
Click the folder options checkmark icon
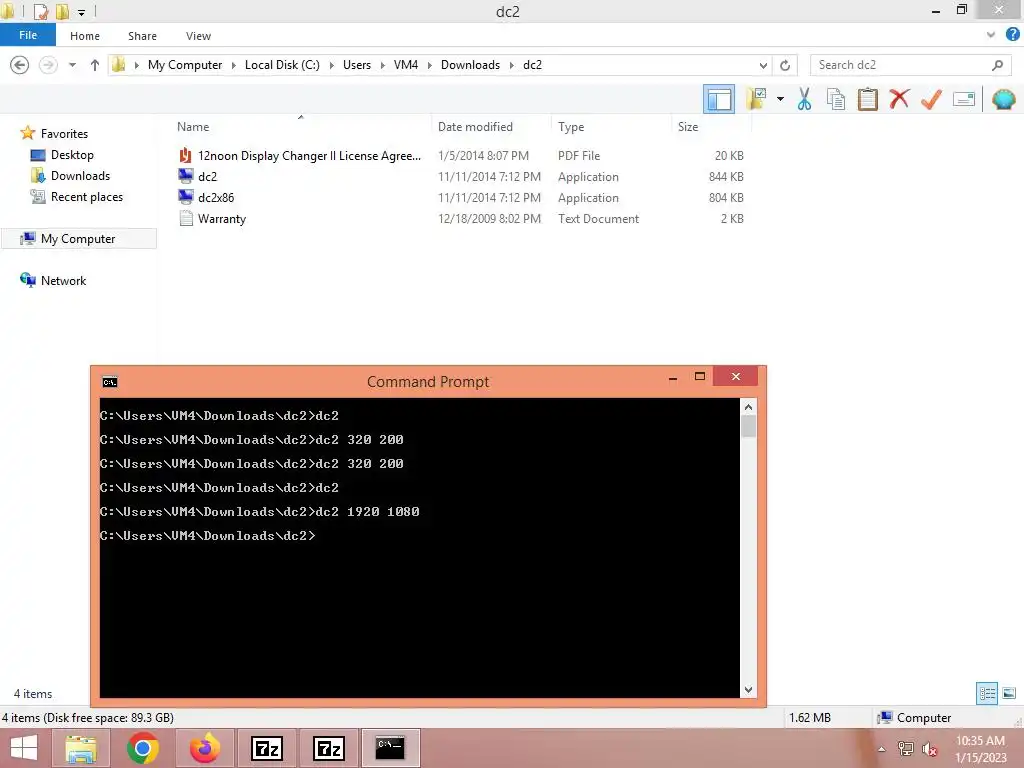[x=756, y=99]
